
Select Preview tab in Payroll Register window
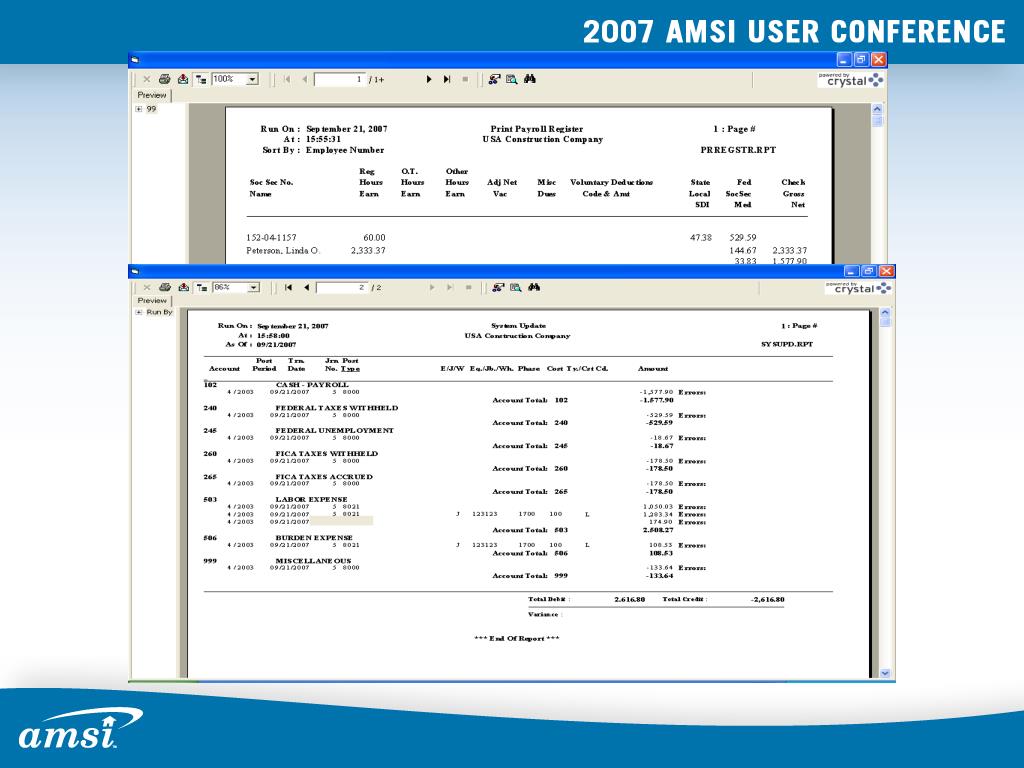pos(152,95)
